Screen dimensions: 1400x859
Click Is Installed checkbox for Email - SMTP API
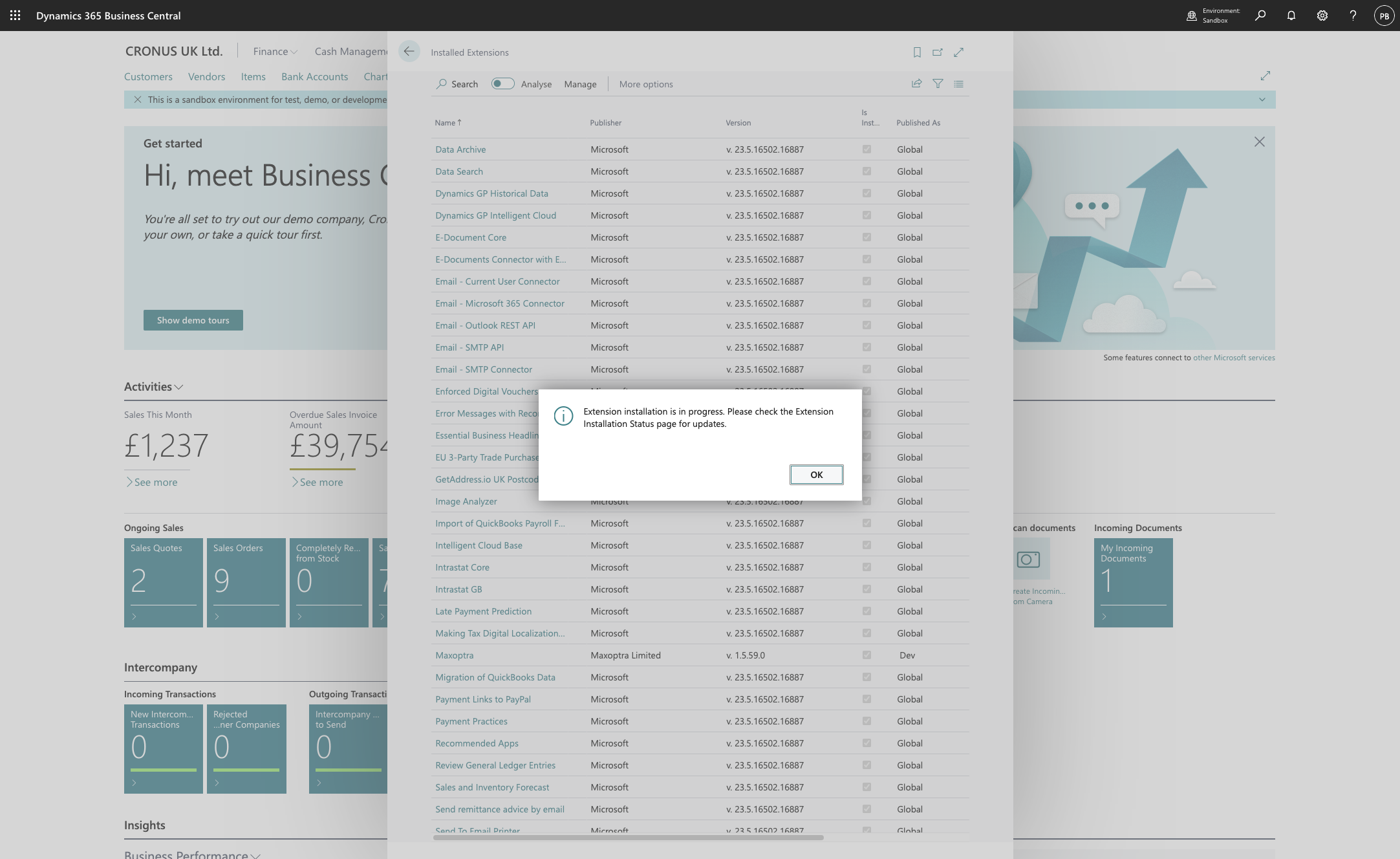(x=867, y=347)
